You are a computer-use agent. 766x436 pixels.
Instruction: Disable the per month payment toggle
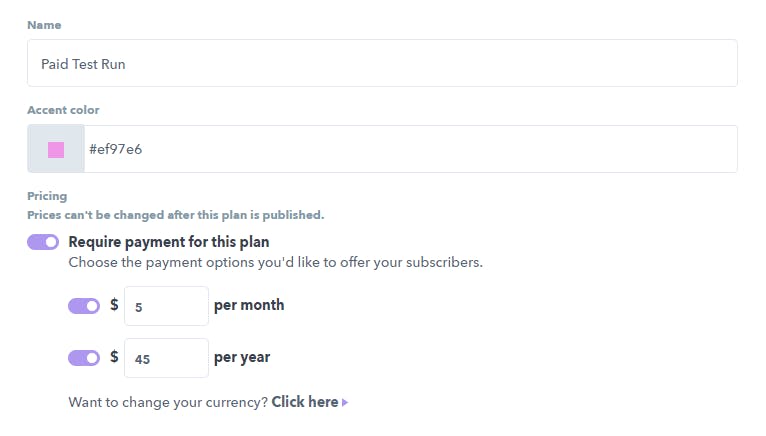click(84, 306)
